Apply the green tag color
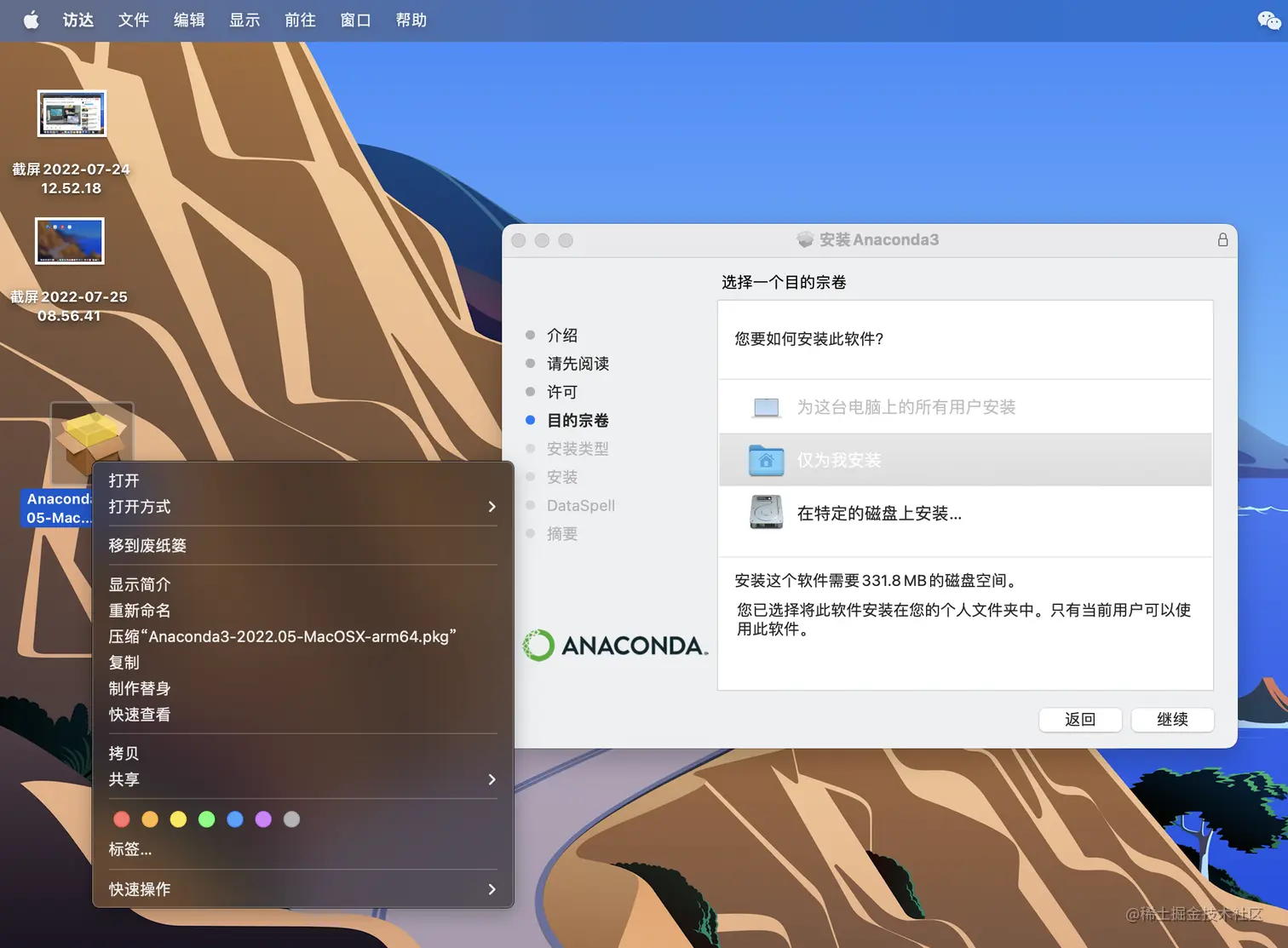1288x948 pixels. click(x=206, y=819)
